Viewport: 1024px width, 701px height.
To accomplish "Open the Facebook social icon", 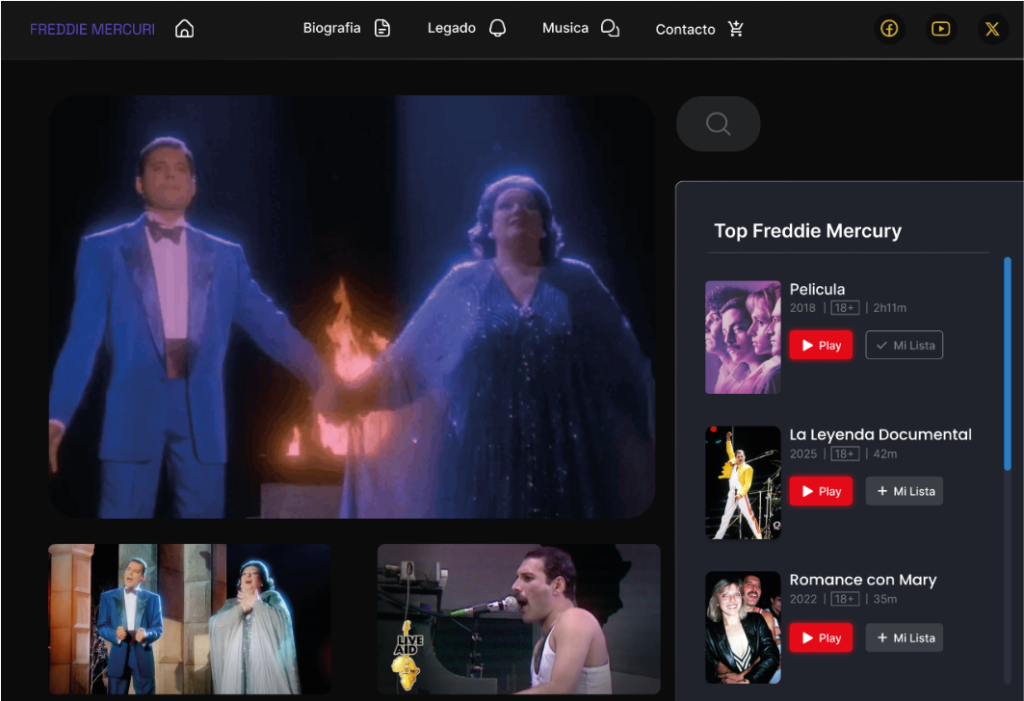I will coord(889,29).
